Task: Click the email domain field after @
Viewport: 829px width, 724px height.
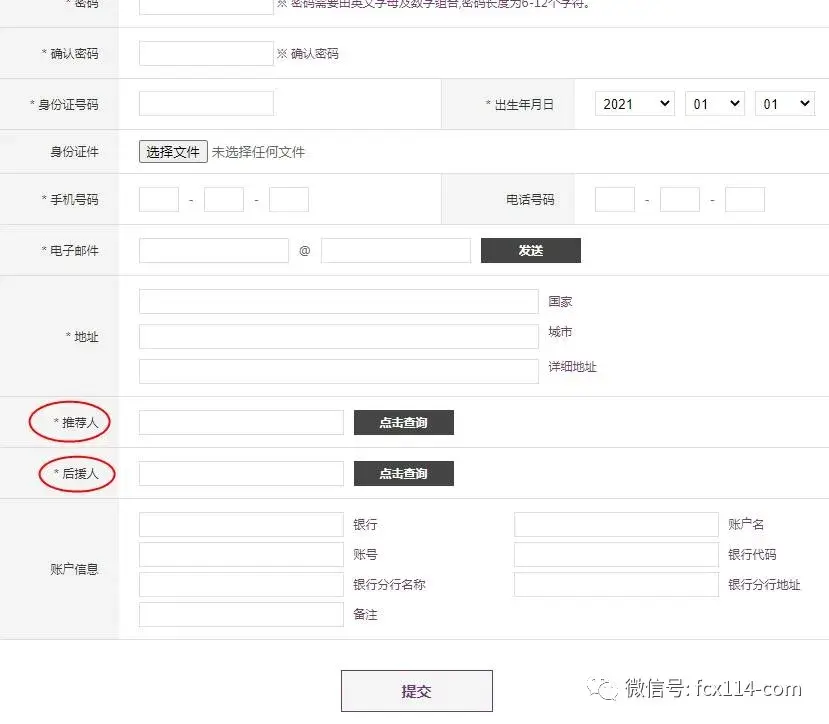Action: coord(395,251)
